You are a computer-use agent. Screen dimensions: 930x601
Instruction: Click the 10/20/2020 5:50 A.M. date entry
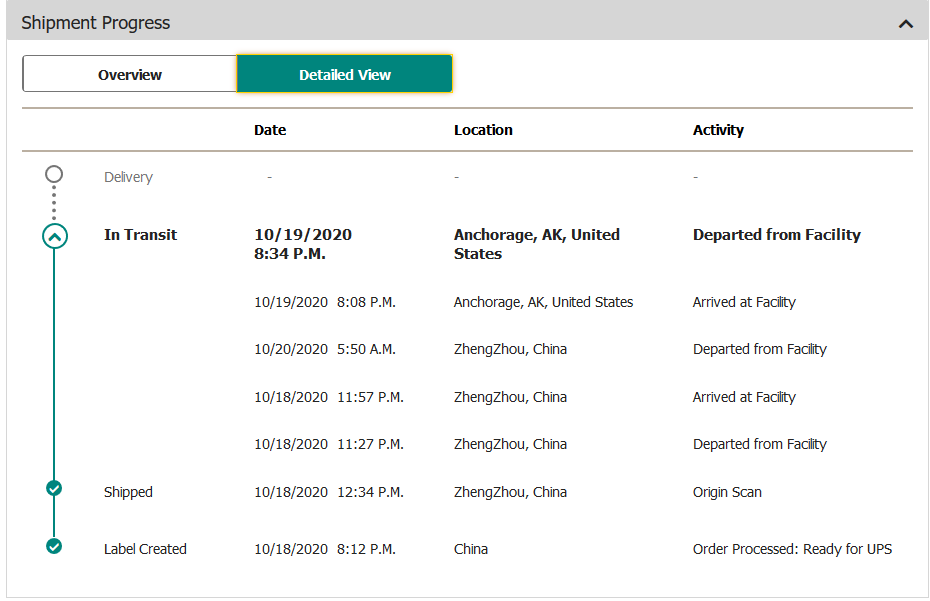click(325, 349)
